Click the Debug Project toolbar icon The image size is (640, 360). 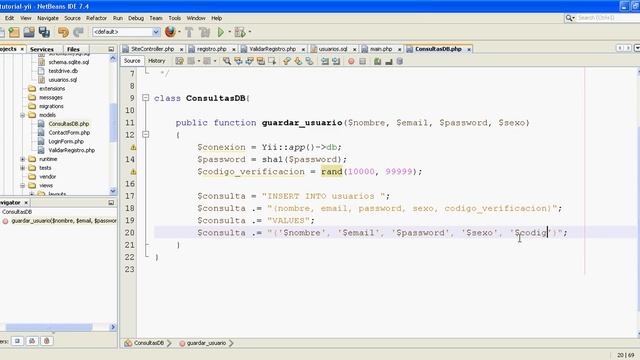click(x=240, y=32)
